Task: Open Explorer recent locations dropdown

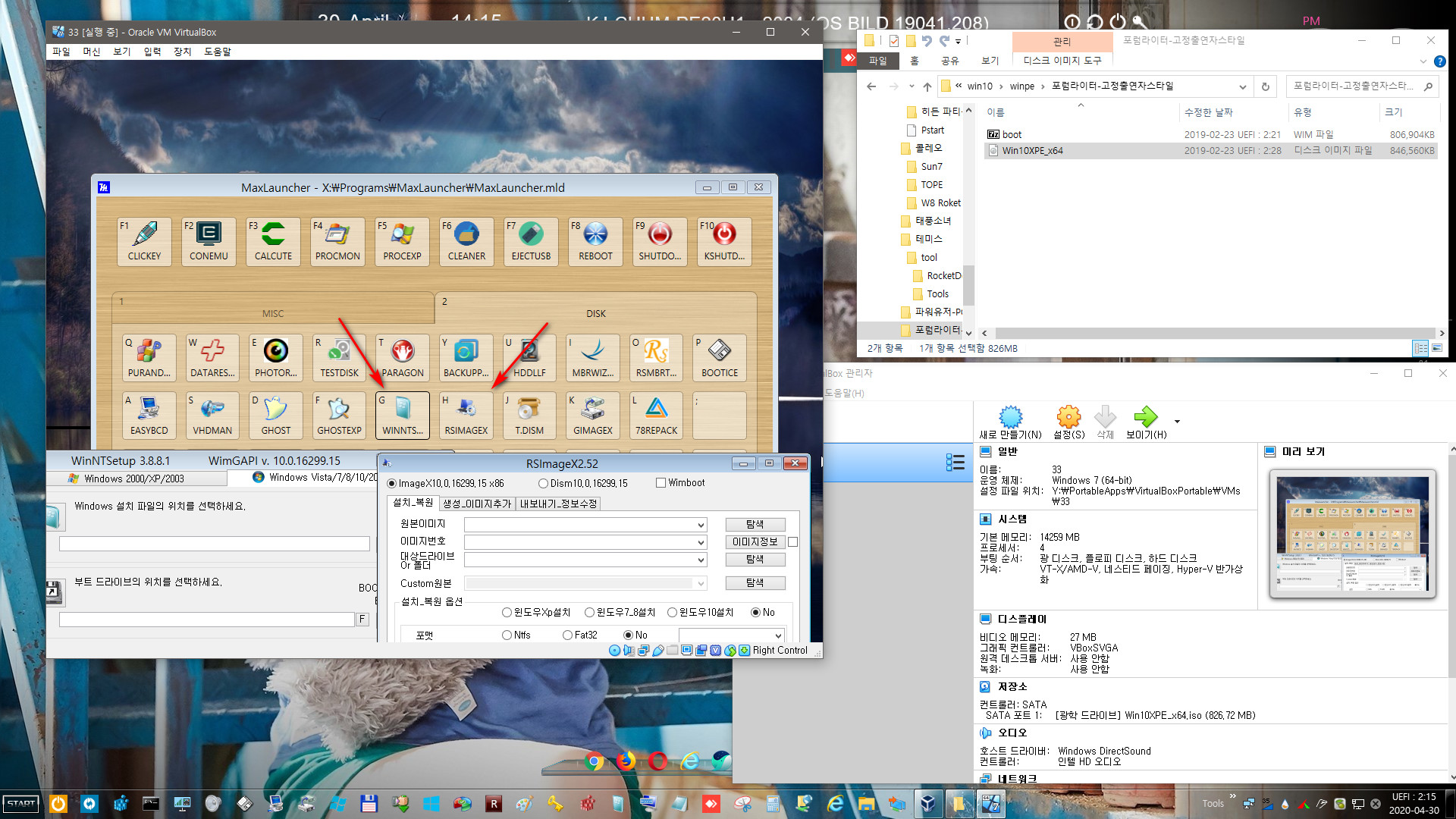Action: tap(912, 86)
